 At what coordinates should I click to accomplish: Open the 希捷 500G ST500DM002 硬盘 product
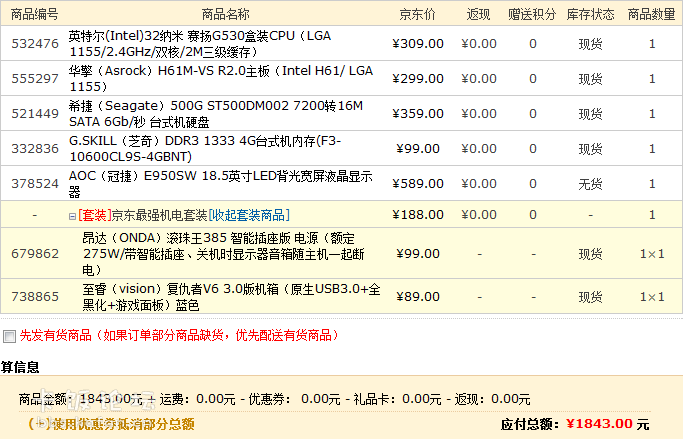[216, 114]
